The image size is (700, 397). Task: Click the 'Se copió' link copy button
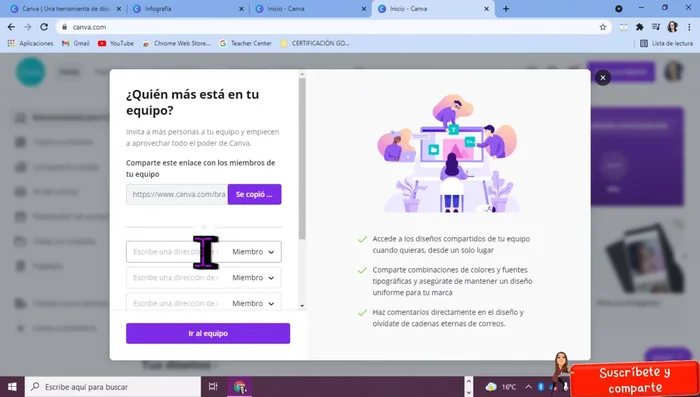pyautogui.click(x=254, y=194)
